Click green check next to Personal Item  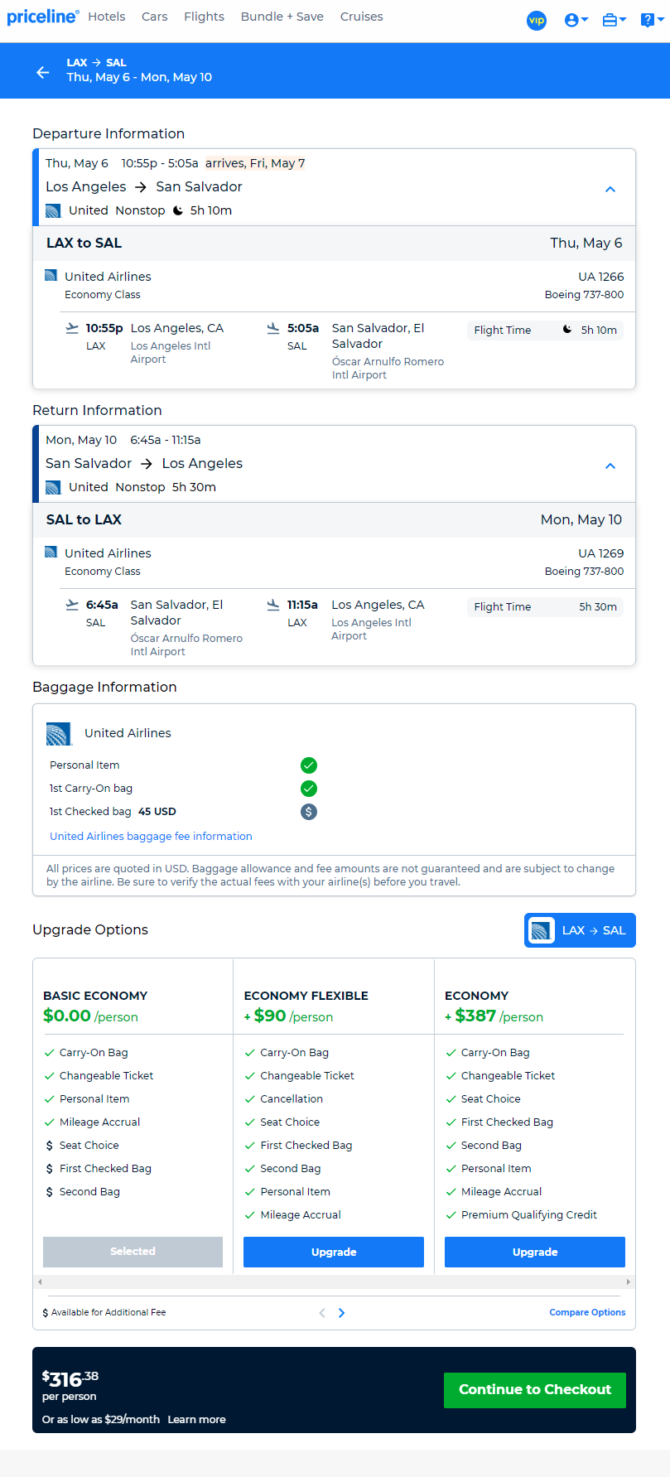click(x=309, y=765)
